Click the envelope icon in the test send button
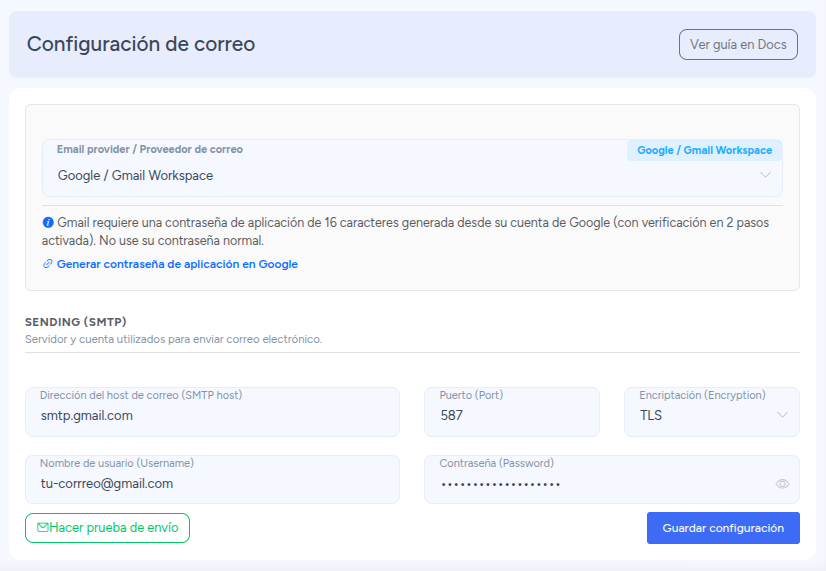826x571 pixels. 43,527
